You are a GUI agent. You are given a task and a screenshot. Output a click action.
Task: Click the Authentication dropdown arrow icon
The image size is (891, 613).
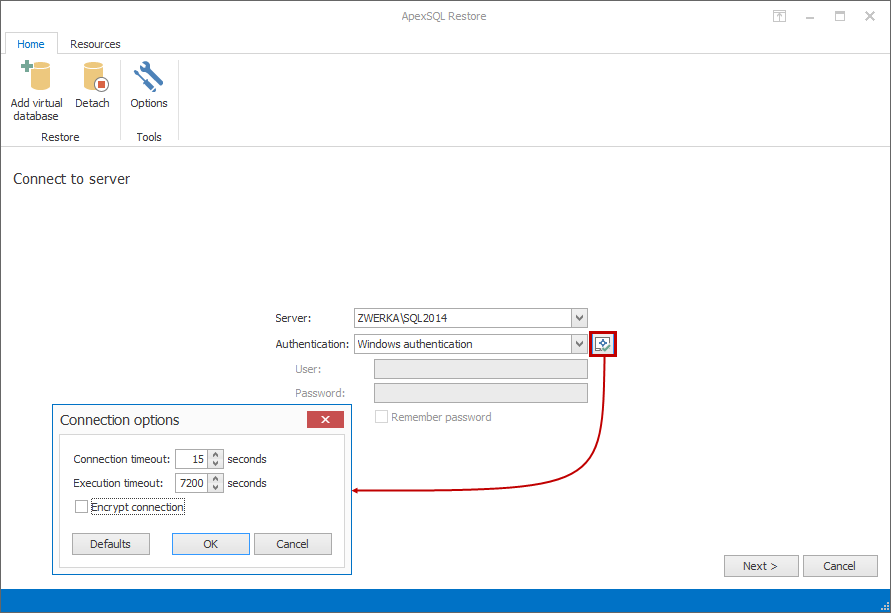pos(578,343)
